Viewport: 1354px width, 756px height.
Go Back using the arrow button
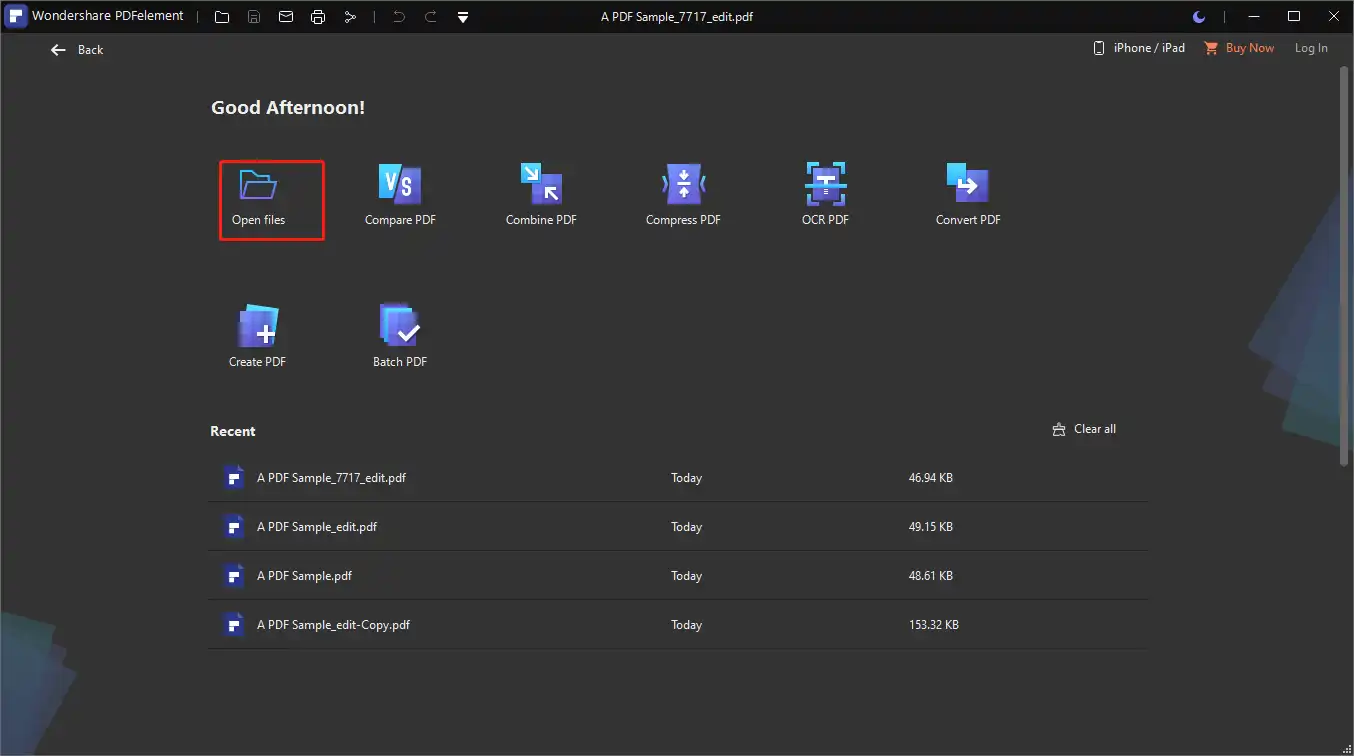77,49
